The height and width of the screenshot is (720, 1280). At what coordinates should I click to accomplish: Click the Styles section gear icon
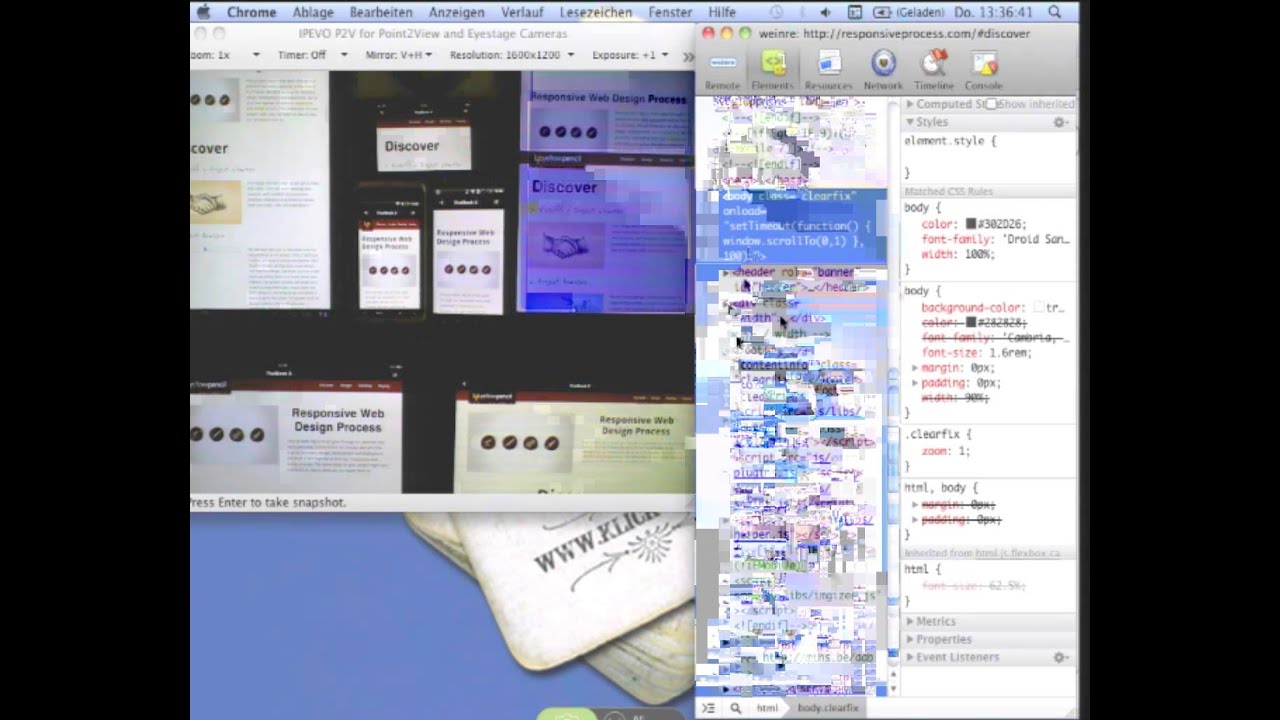1059,122
